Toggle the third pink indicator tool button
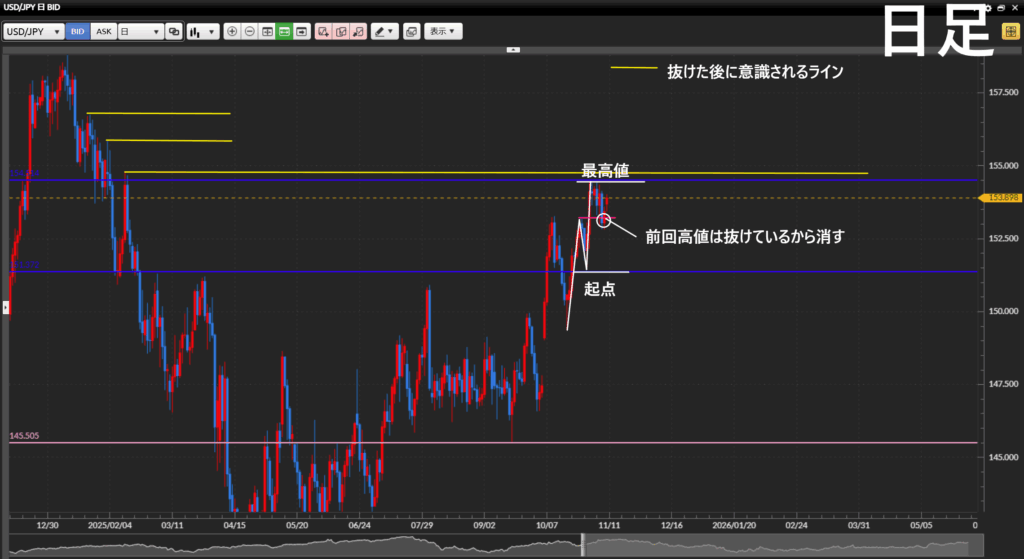 (x=358, y=32)
